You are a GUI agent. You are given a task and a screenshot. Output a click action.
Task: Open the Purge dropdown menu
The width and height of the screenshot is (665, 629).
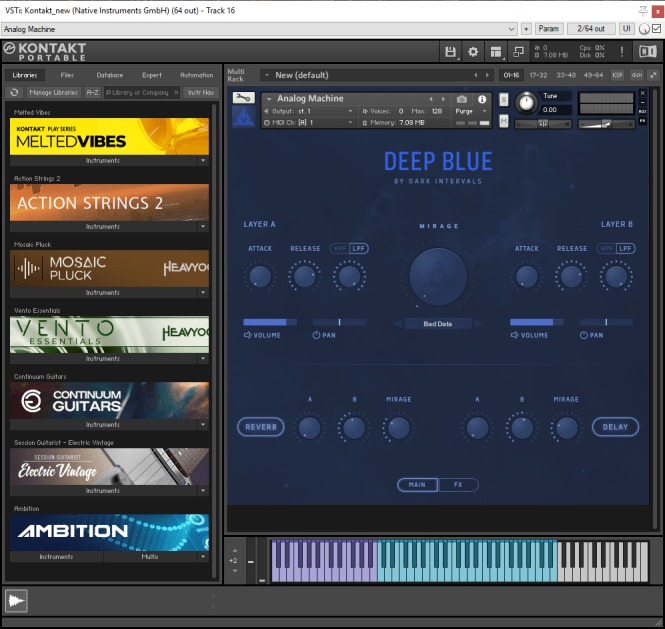point(471,111)
